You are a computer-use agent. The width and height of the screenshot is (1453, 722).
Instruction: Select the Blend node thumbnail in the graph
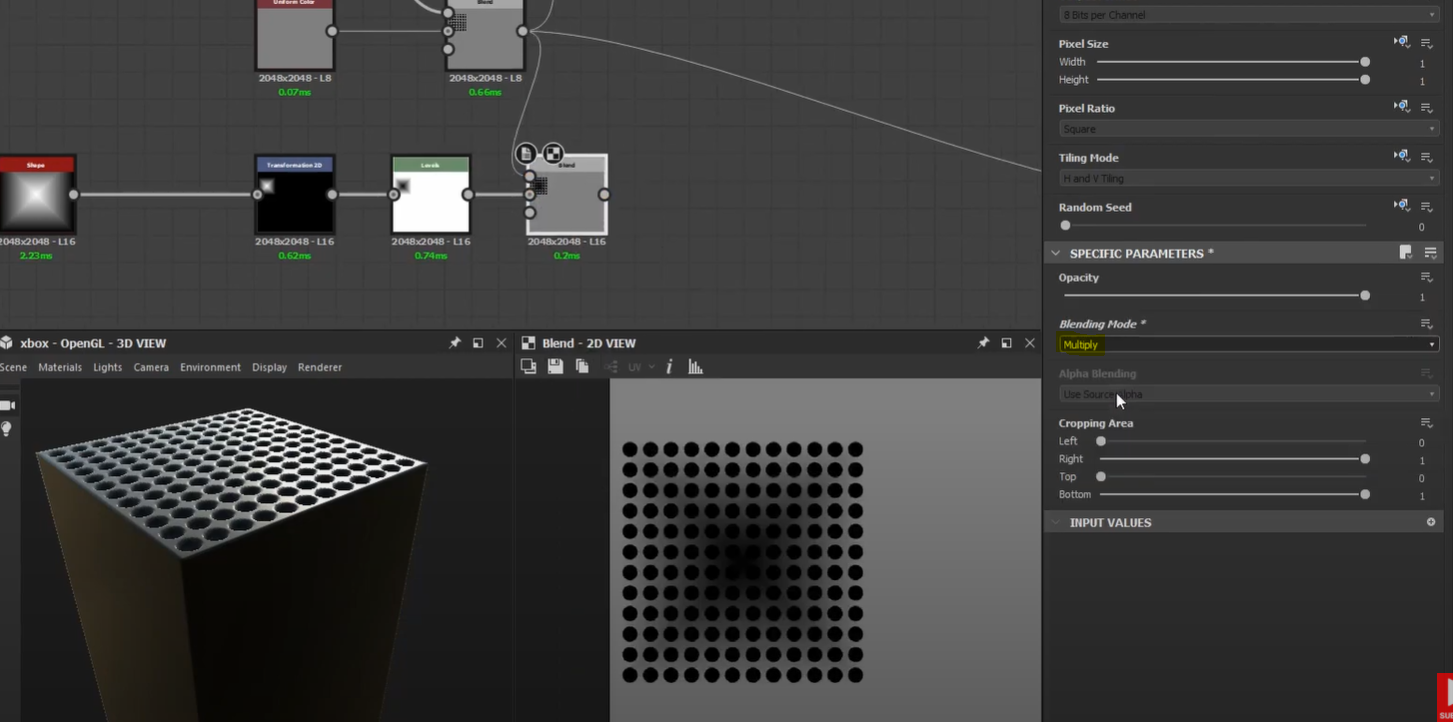coord(566,197)
